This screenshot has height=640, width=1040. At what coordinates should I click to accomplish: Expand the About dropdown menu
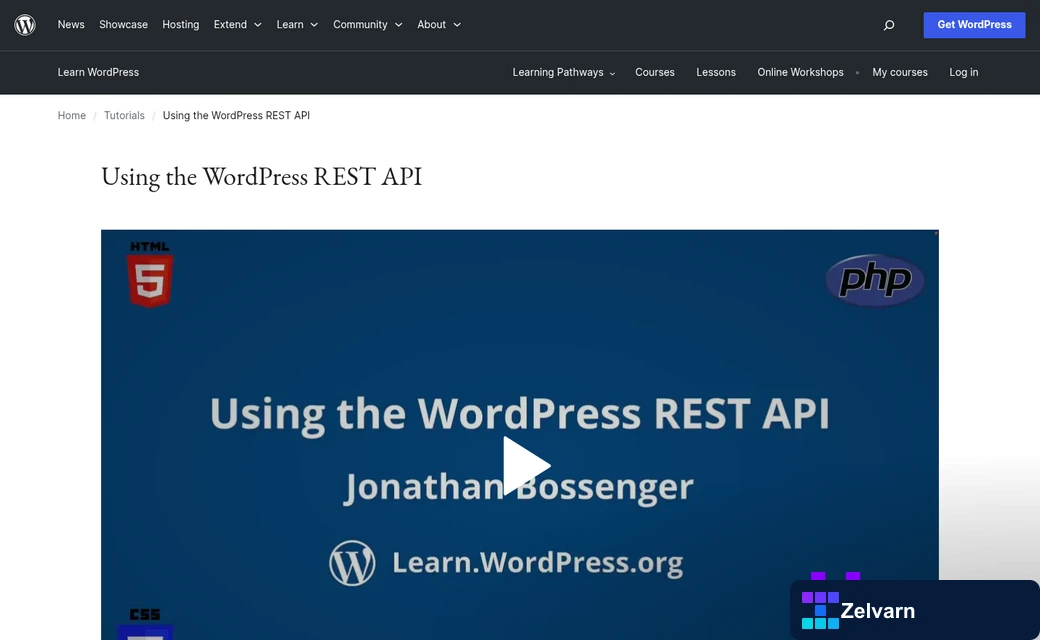[x=438, y=25]
